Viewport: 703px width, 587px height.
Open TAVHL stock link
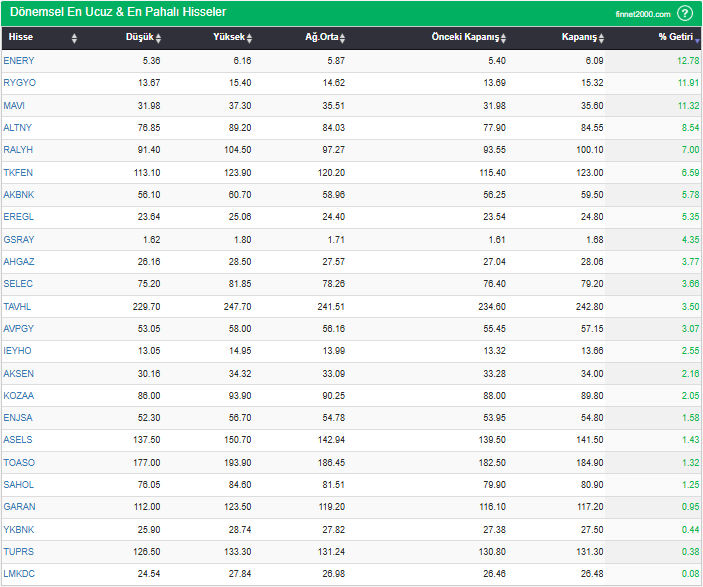click(18, 307)
